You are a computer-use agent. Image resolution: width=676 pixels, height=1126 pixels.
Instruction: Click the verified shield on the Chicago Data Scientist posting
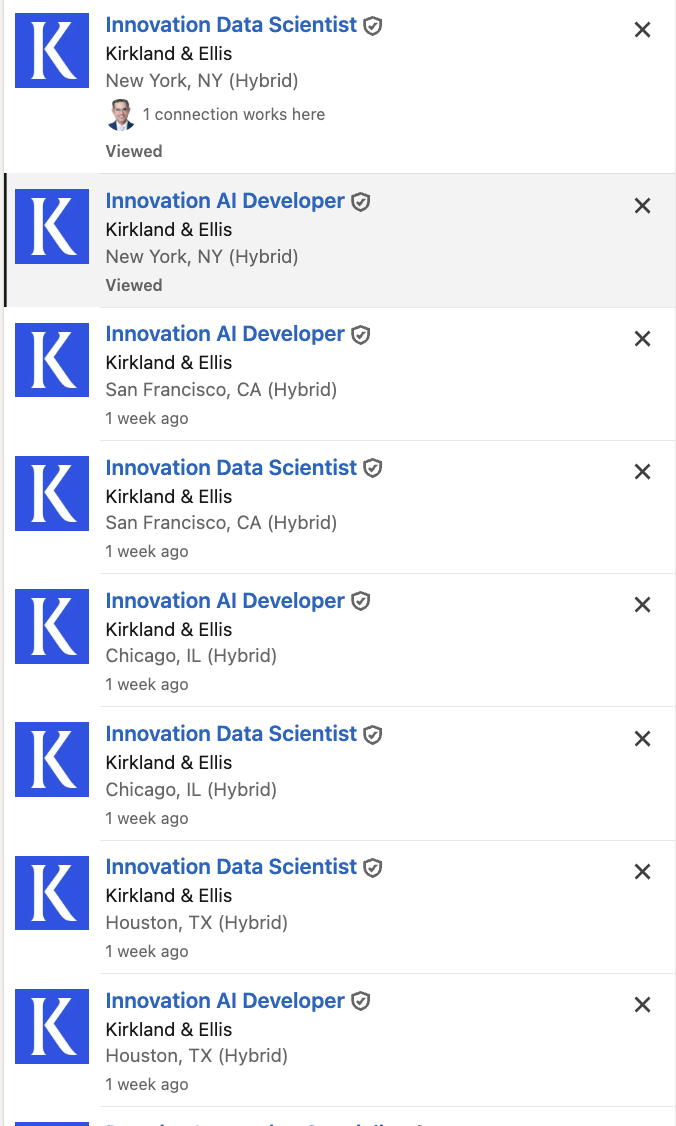pyautogui.click(x=372, y=734)
